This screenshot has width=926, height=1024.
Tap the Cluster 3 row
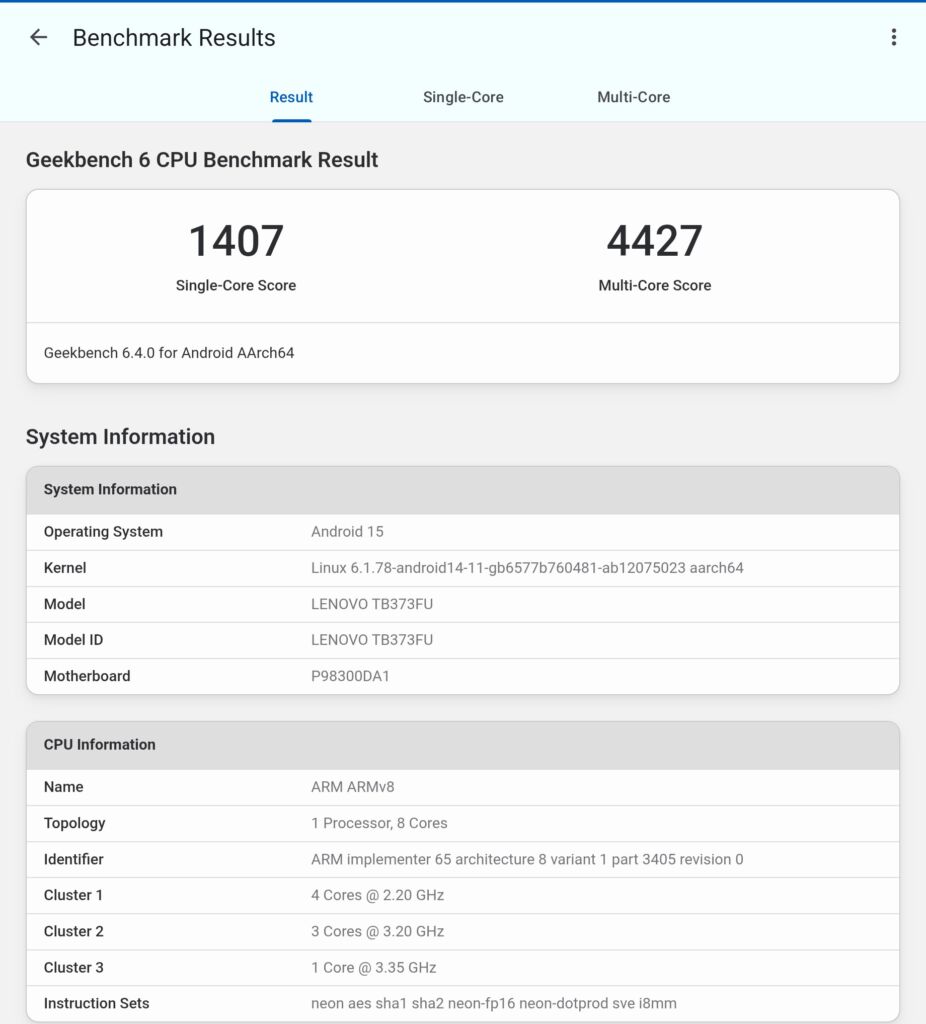462,968
